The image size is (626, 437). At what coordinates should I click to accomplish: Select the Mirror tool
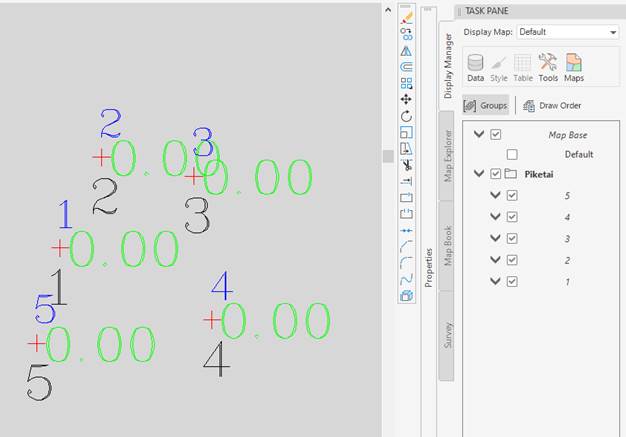[x=406, y=50]
